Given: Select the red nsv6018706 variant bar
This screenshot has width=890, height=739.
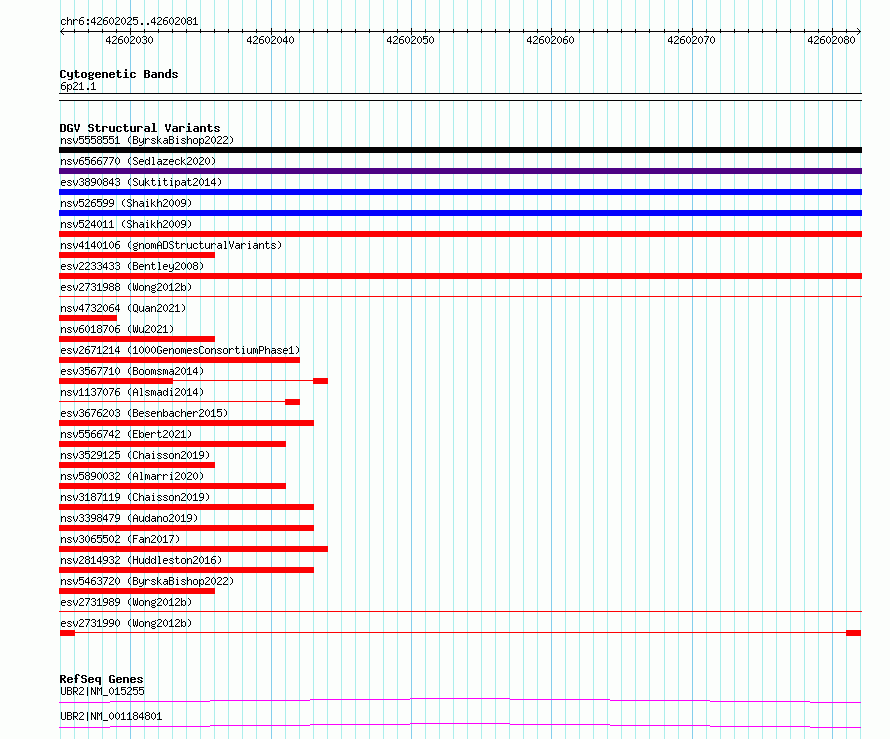Looking at the screenshot, I should click(137, 339).
